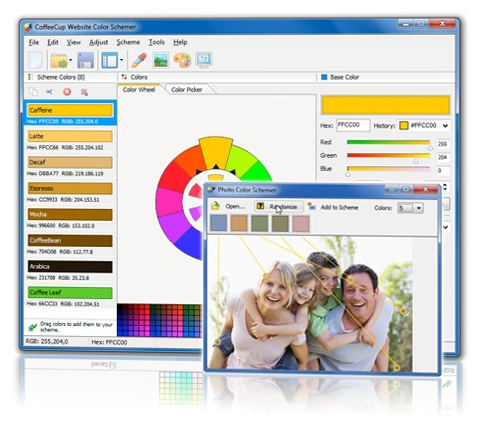
Task: Click the painter's palette toolbar icon
Action: [x=182, y=61]
